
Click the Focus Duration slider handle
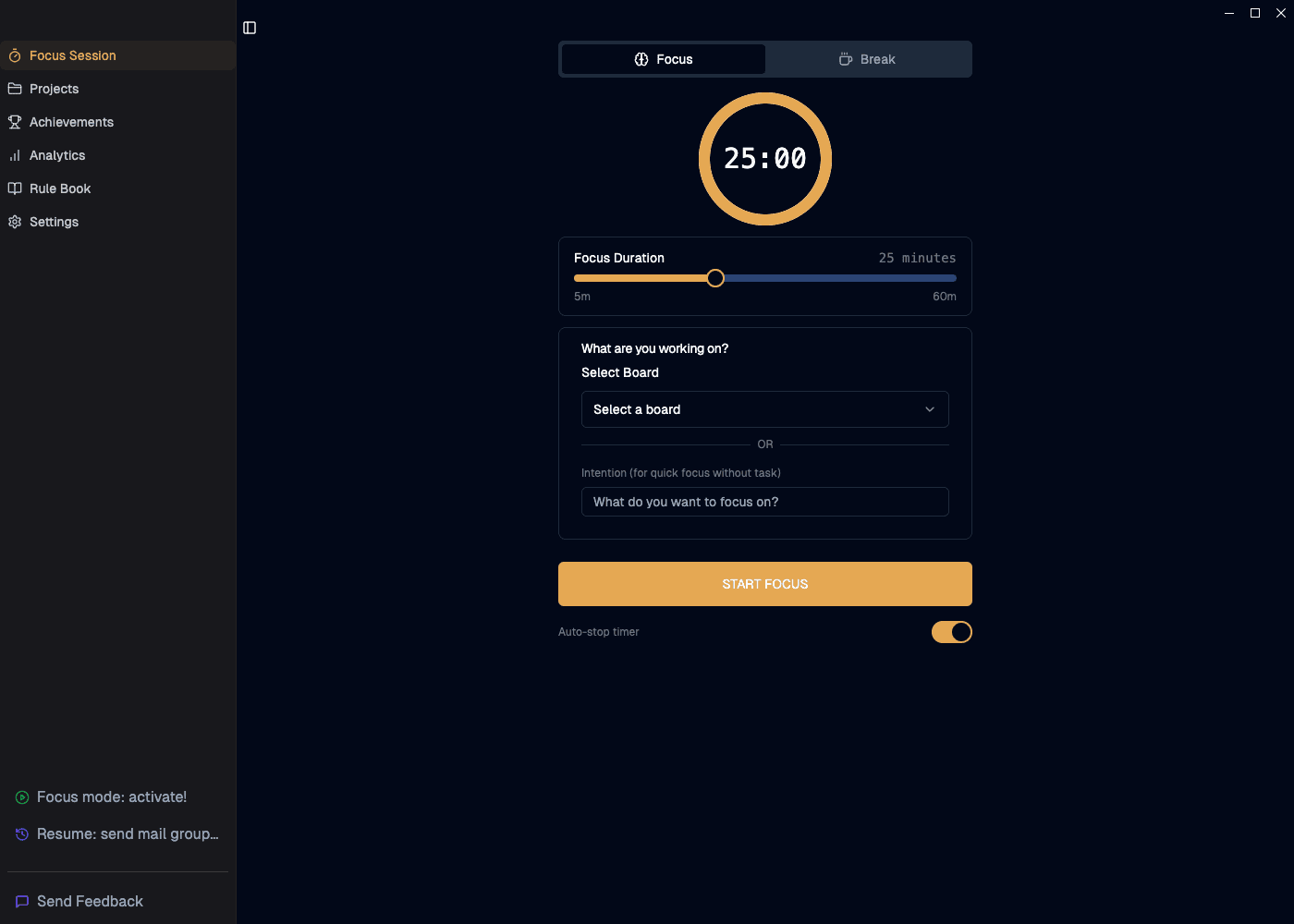click(715, 278)
